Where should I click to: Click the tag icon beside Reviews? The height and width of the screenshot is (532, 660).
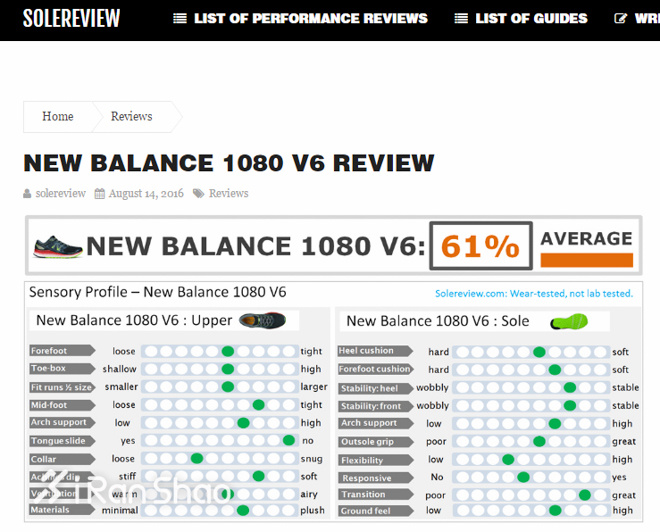click(199, 194)
